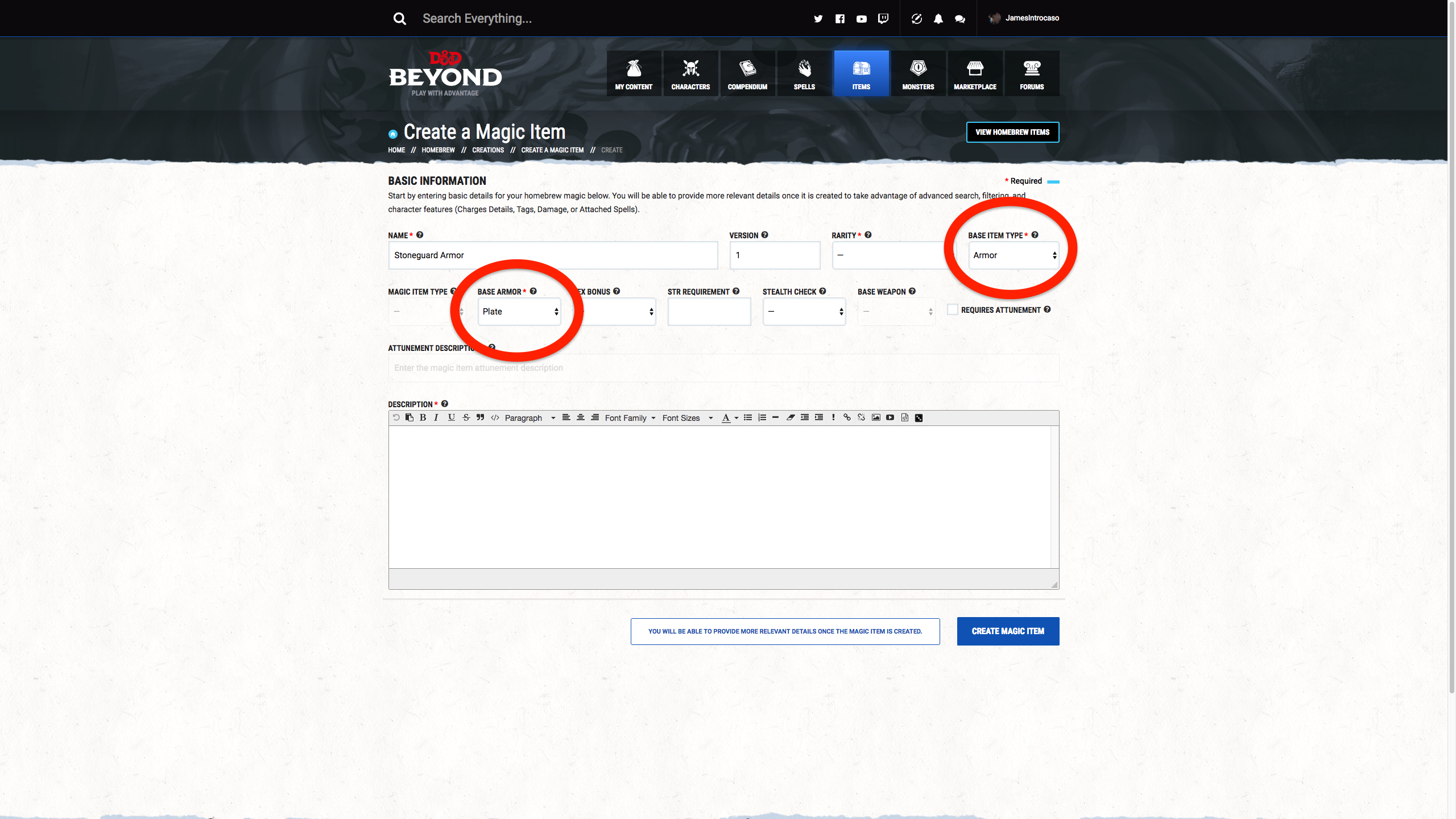Open the Base Armor dropdown showing Plate
Image resolution: width=1456 pixels, height=819 pixels.
(x=519, y=312)
